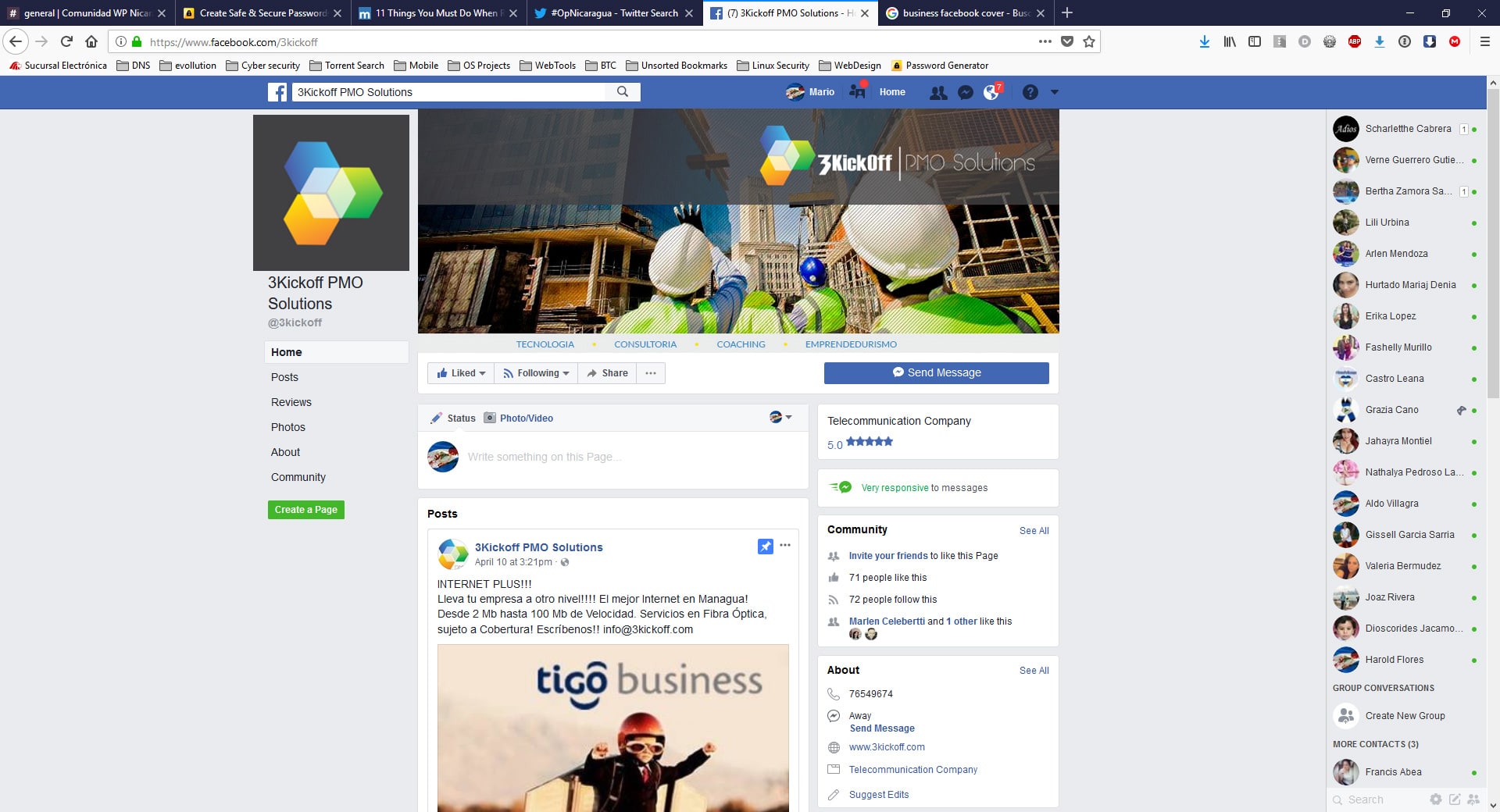Open chat with Scharletthe Cabrera

point(1404,129)
